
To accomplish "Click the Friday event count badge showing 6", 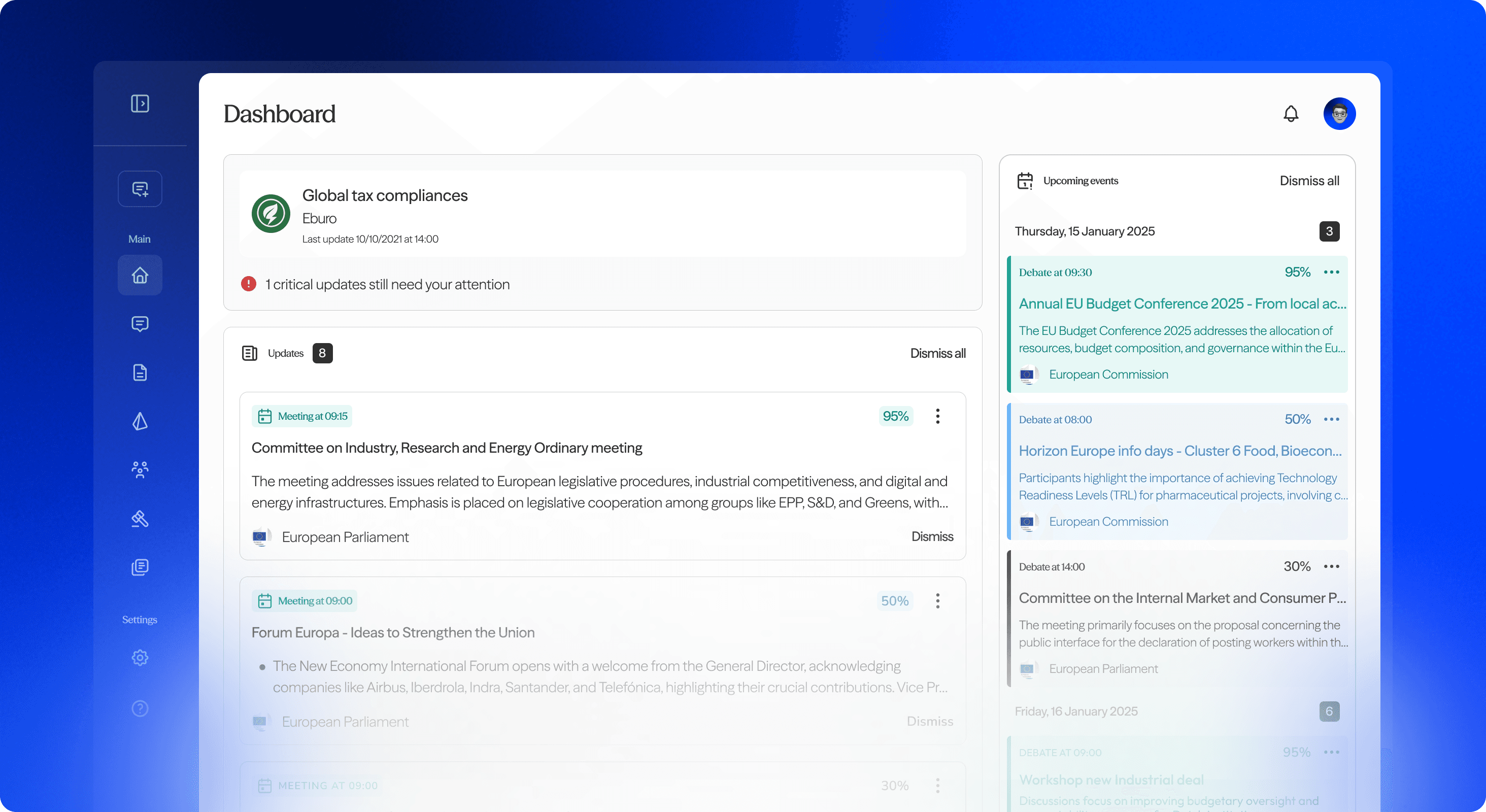I will point(1329,711).
